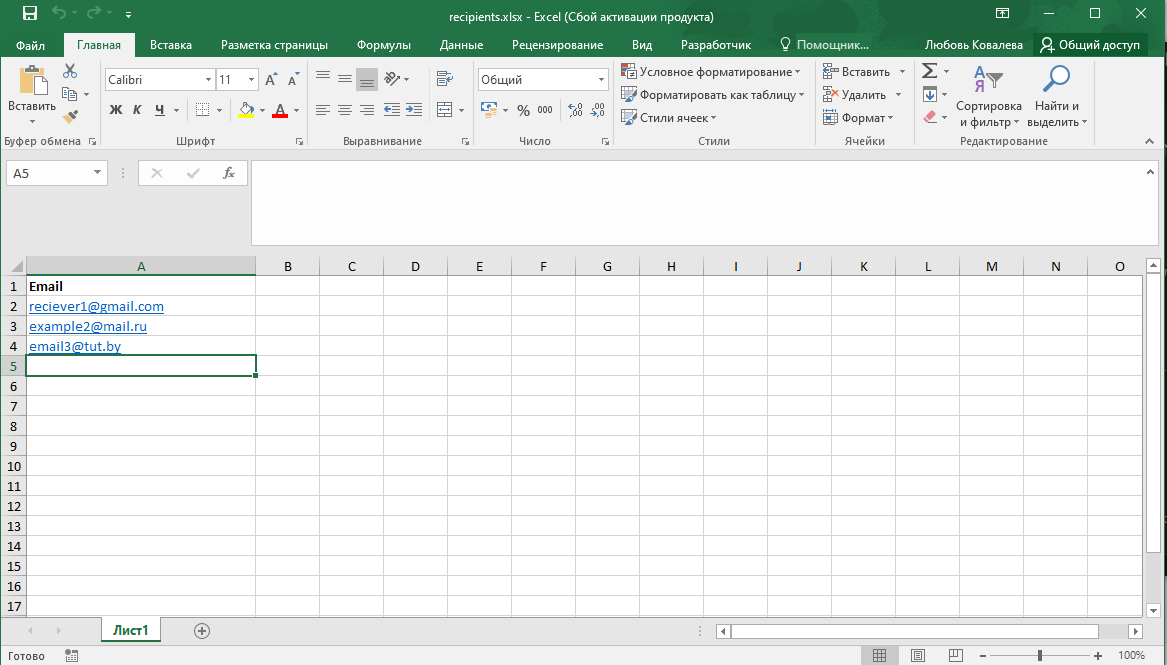
Task: Align text right
Action: point(367,110)
